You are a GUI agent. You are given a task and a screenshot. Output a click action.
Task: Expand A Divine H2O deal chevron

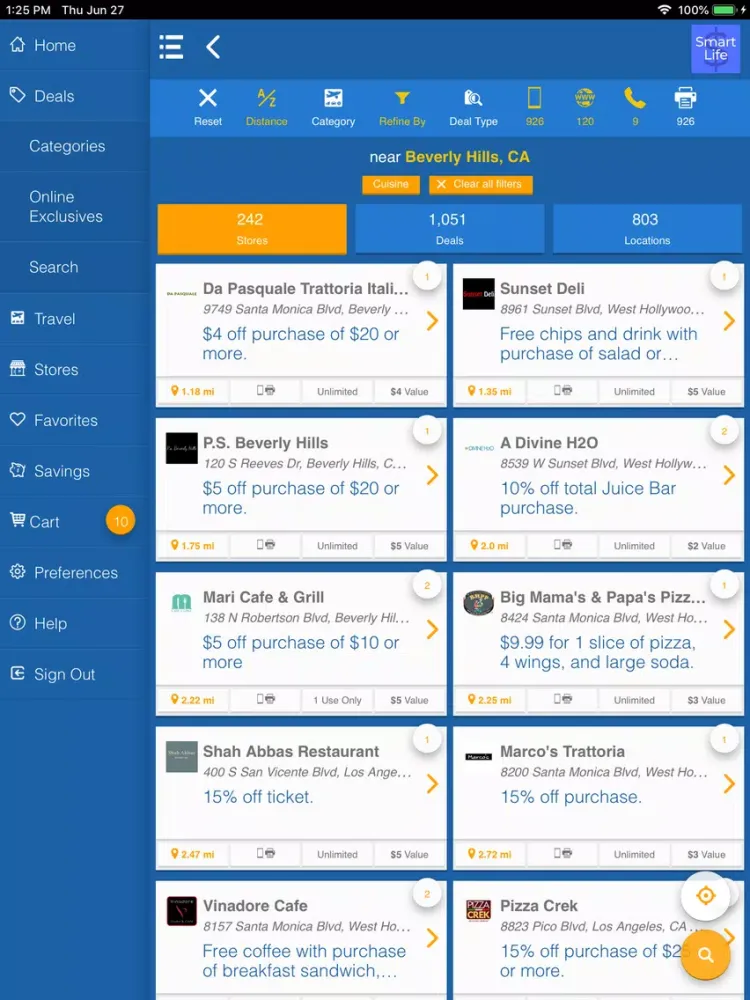(730, 475)
